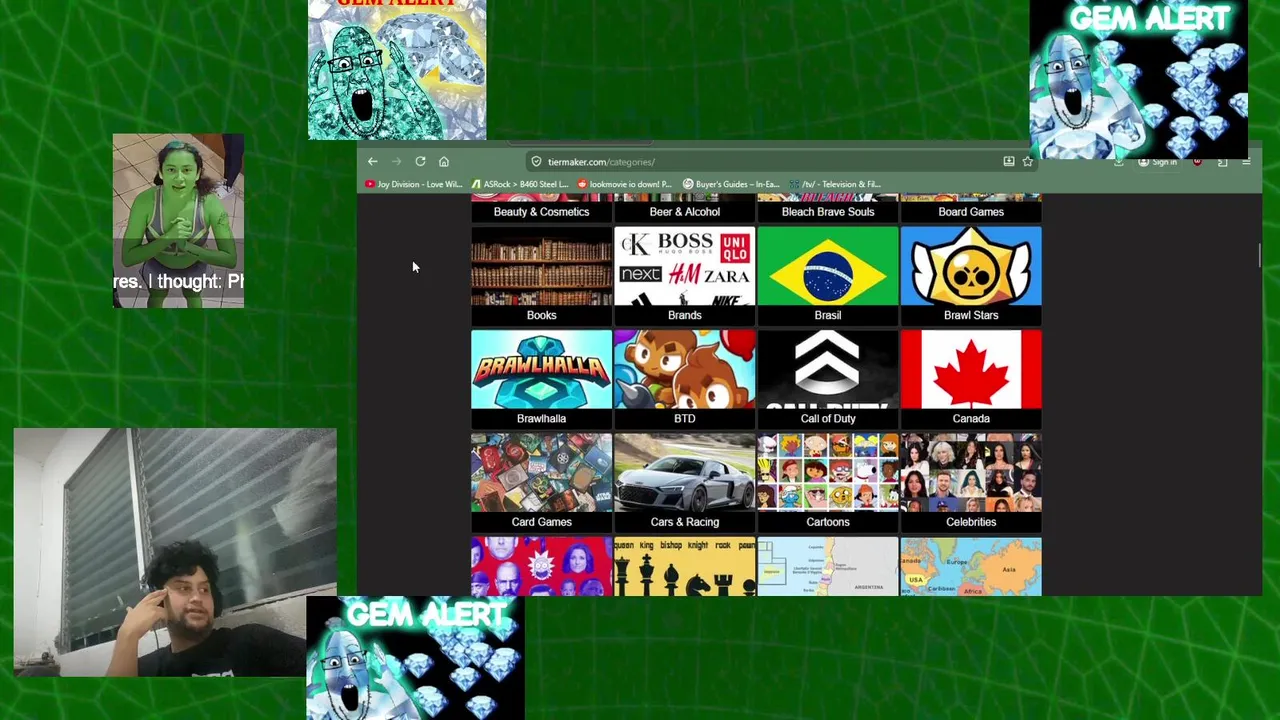Click the Beer & Alcohol label
1280x720 pixels.
pyautogui.click(x=684, y=212)
